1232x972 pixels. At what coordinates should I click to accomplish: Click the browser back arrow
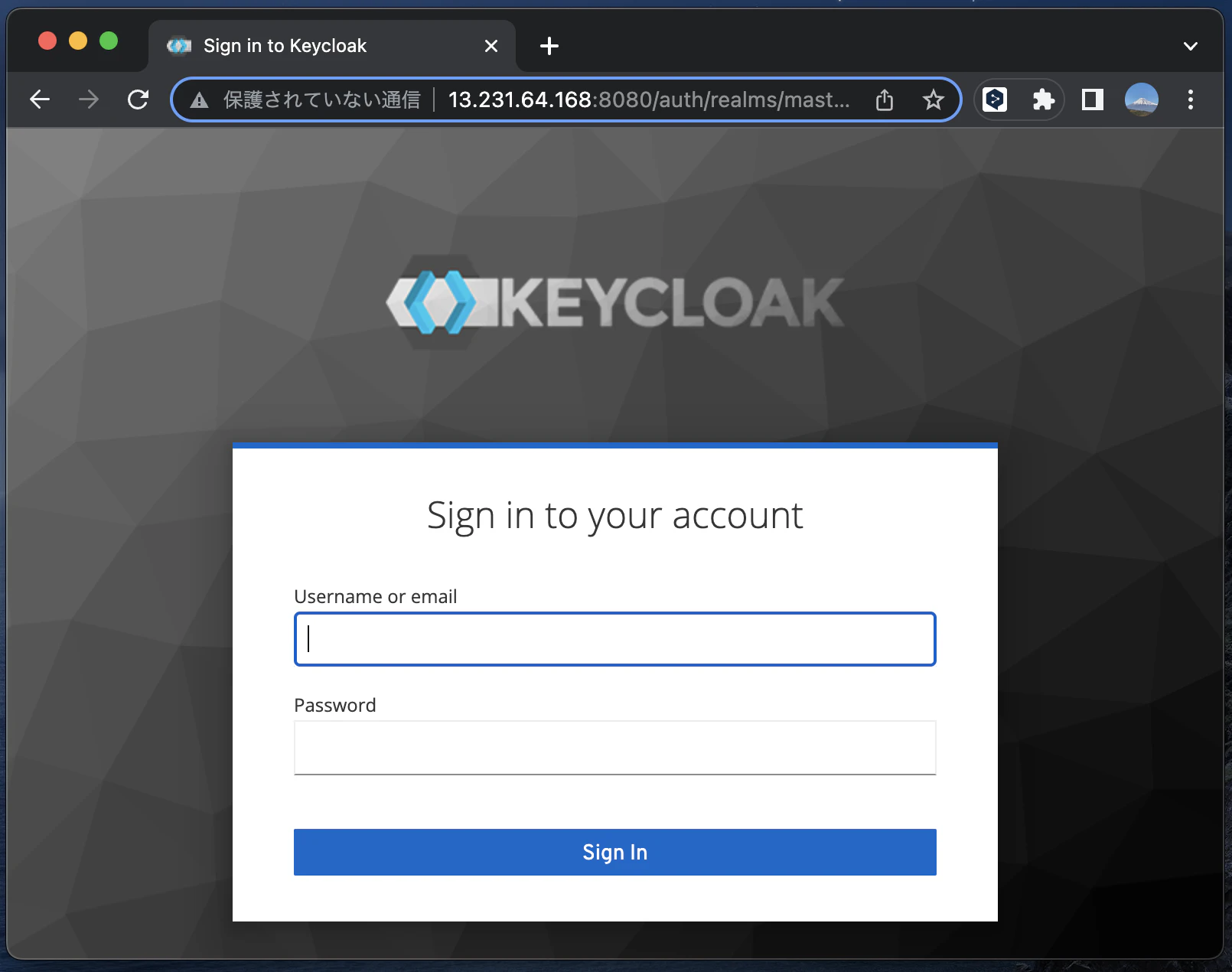[x=40, y=99]
